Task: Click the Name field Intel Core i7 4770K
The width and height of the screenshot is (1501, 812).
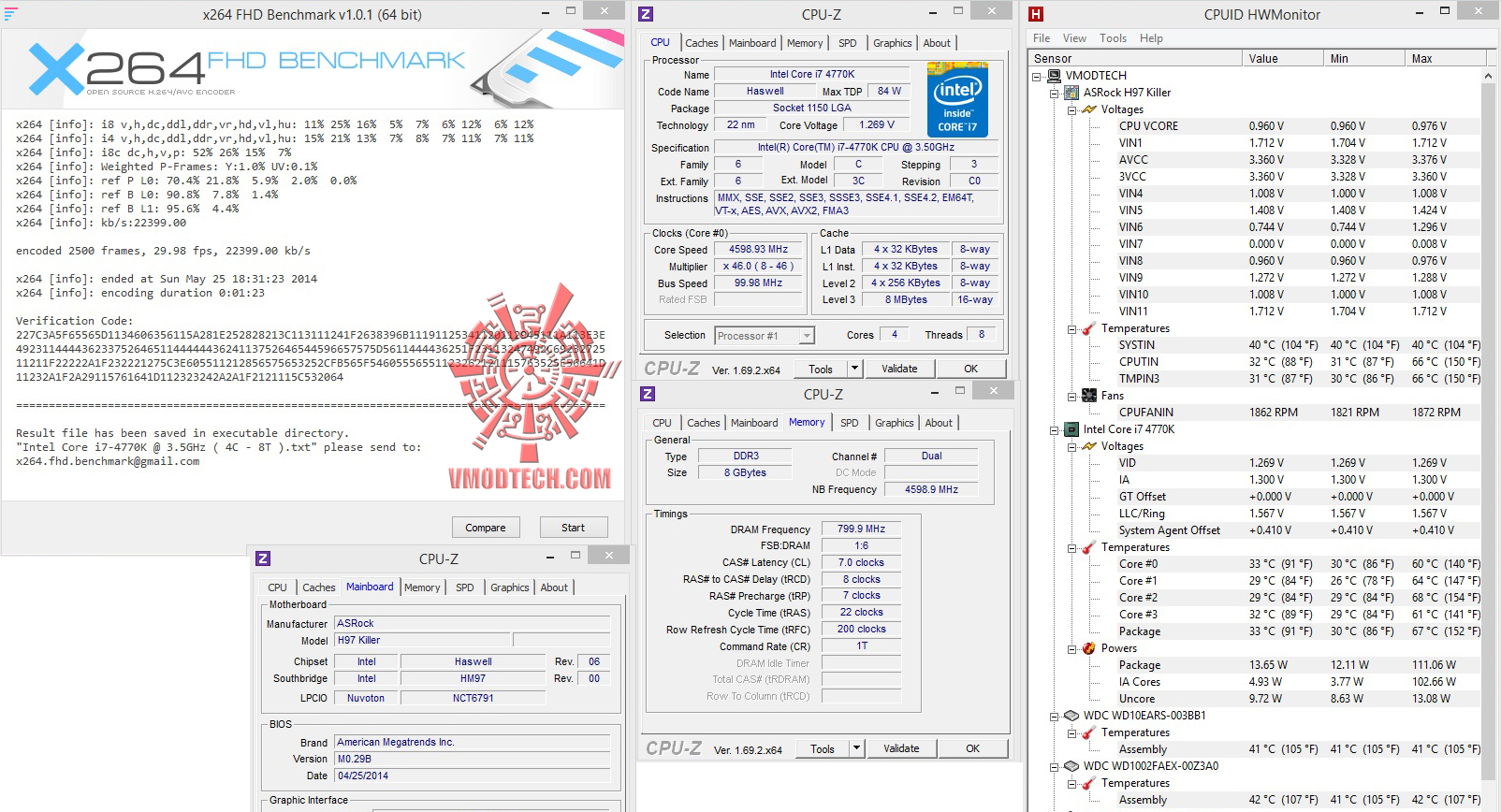Action: [812, 74]
